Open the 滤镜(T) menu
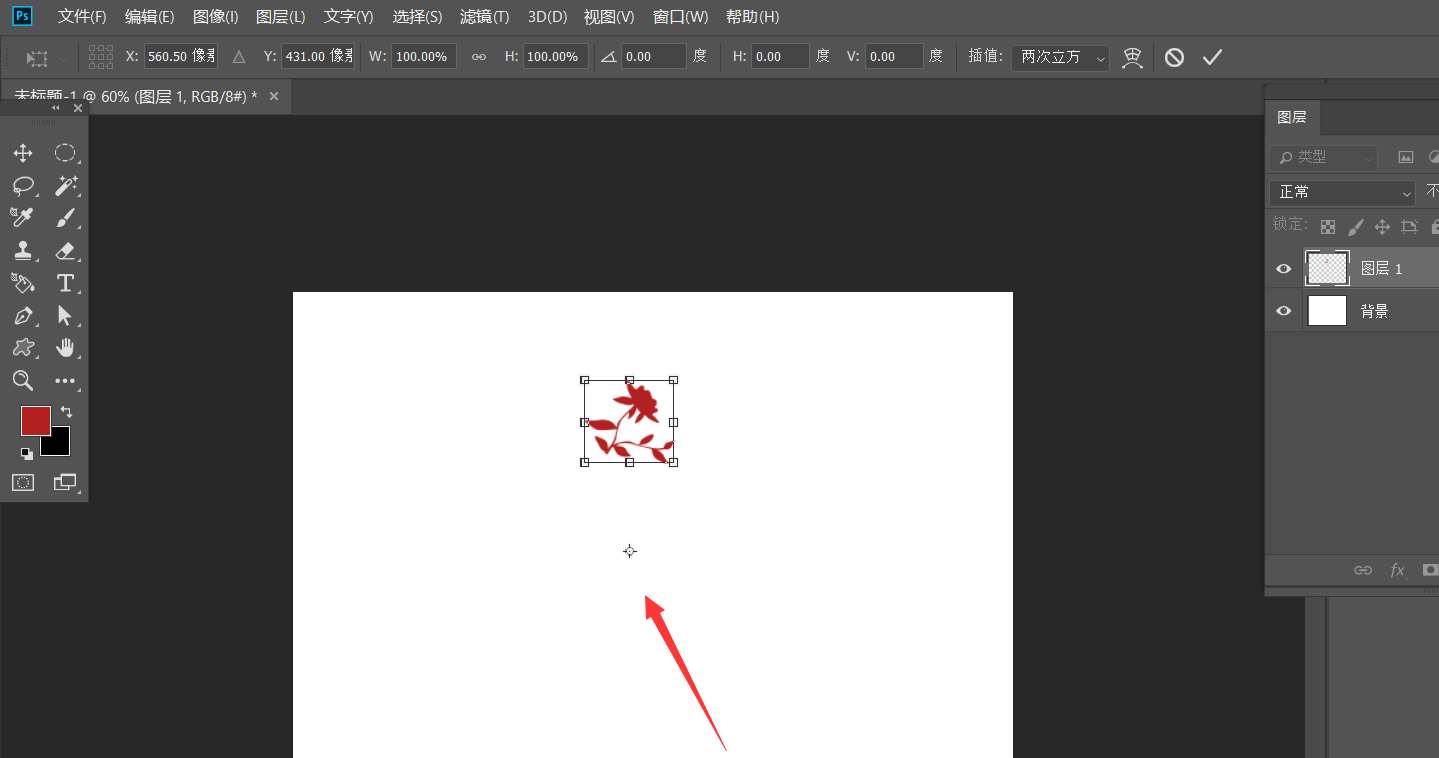Screen dimensions: 1439x758 [484, 17]
